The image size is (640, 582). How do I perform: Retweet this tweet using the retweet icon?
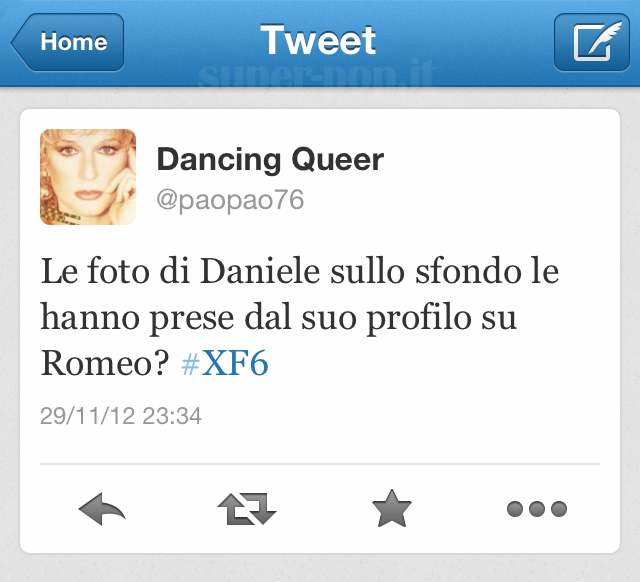[x=247, y=509]
